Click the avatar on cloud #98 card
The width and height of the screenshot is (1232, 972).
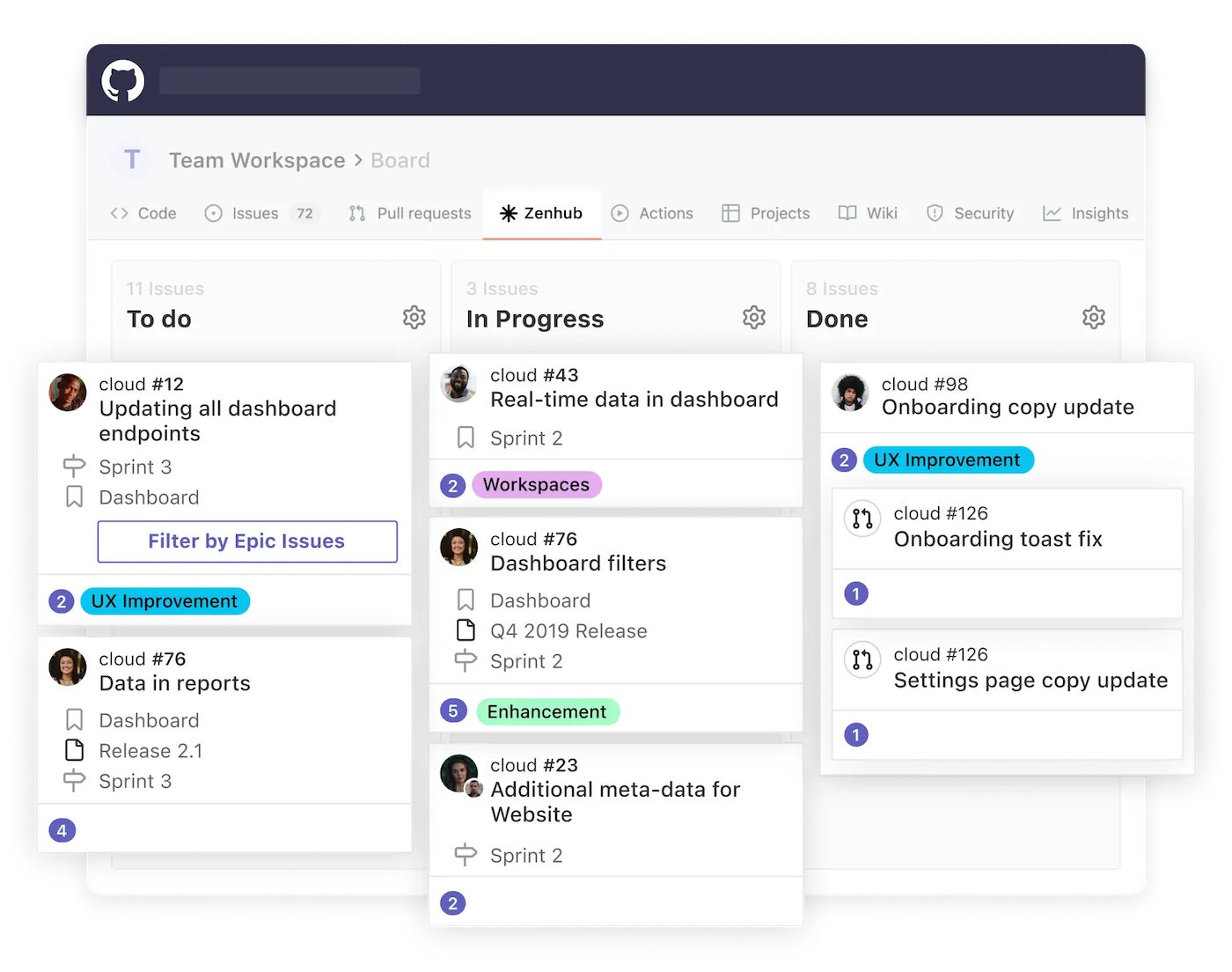click(850, 393)
